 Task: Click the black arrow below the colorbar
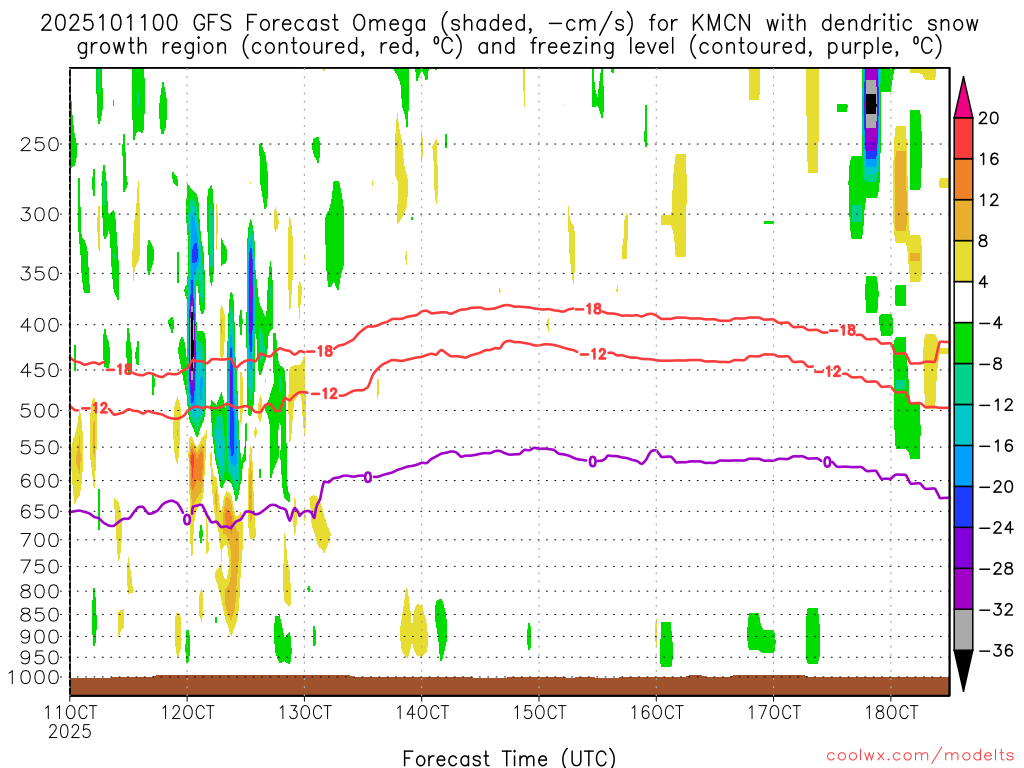pyautogui.click(x=963, y=671)
